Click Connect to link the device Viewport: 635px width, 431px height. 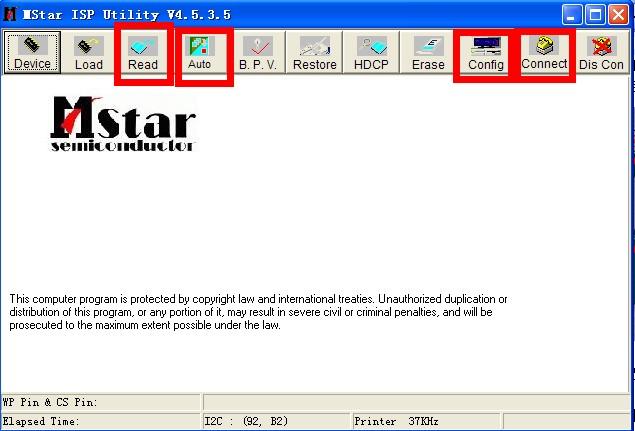click(x=545, y=53)
